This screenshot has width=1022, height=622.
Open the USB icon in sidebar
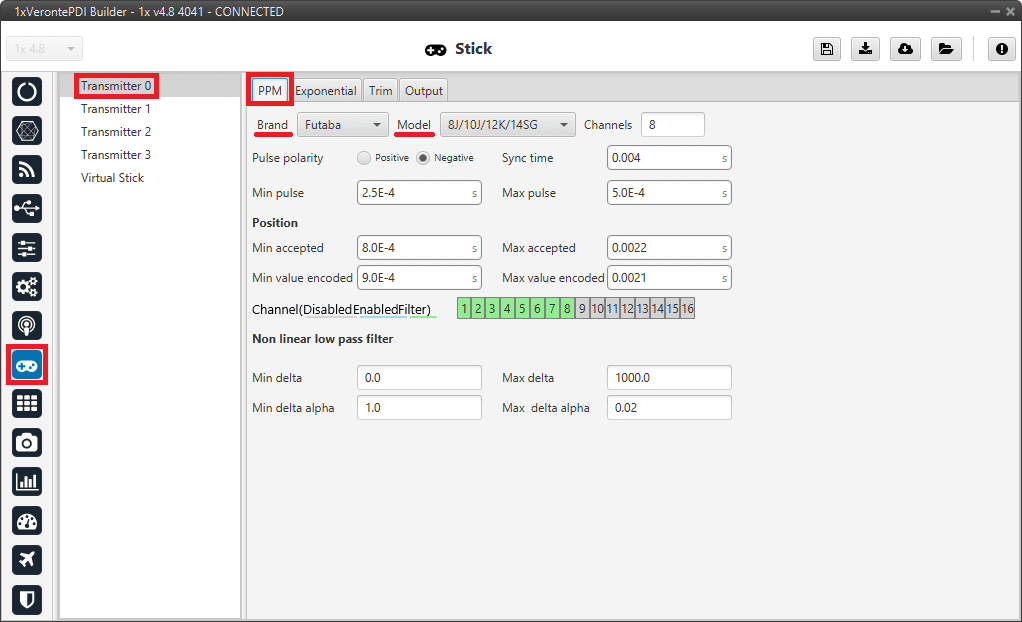27,208
